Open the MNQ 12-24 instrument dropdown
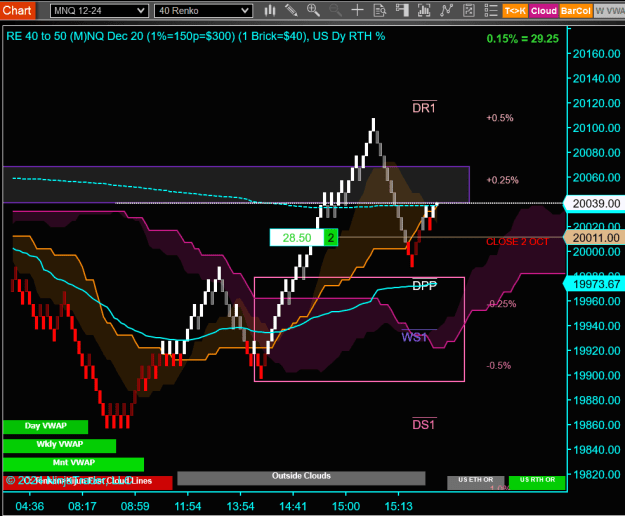 99,11
